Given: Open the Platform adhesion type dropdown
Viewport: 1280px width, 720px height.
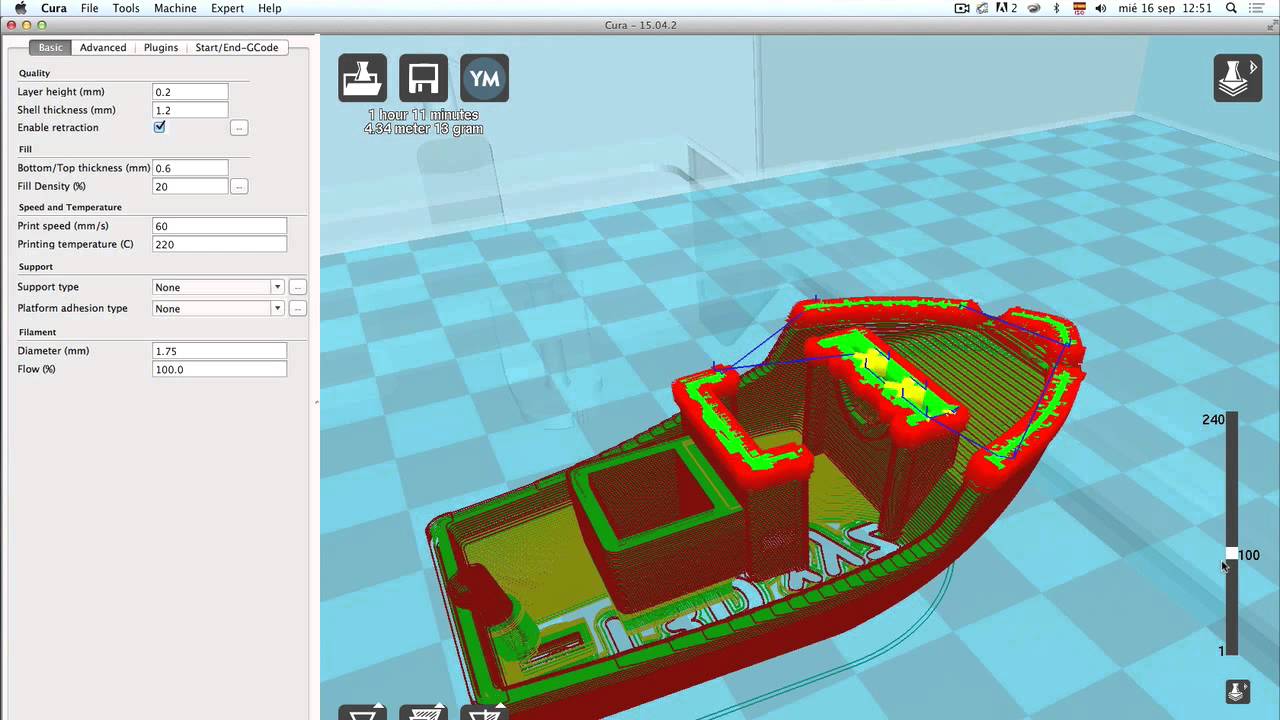Looking at the screenshot, I should pyautogui.click(x=219, y=309).
